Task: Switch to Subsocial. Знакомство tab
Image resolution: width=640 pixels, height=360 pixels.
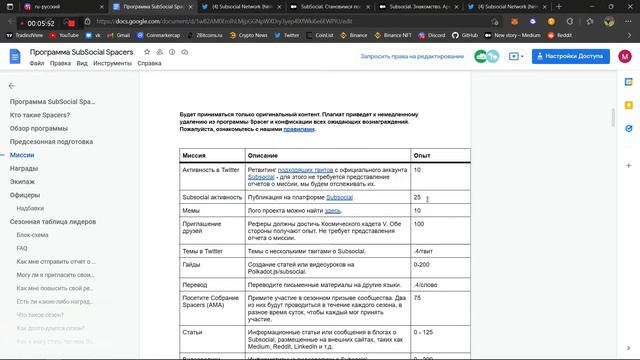Action: pos(419,7)
